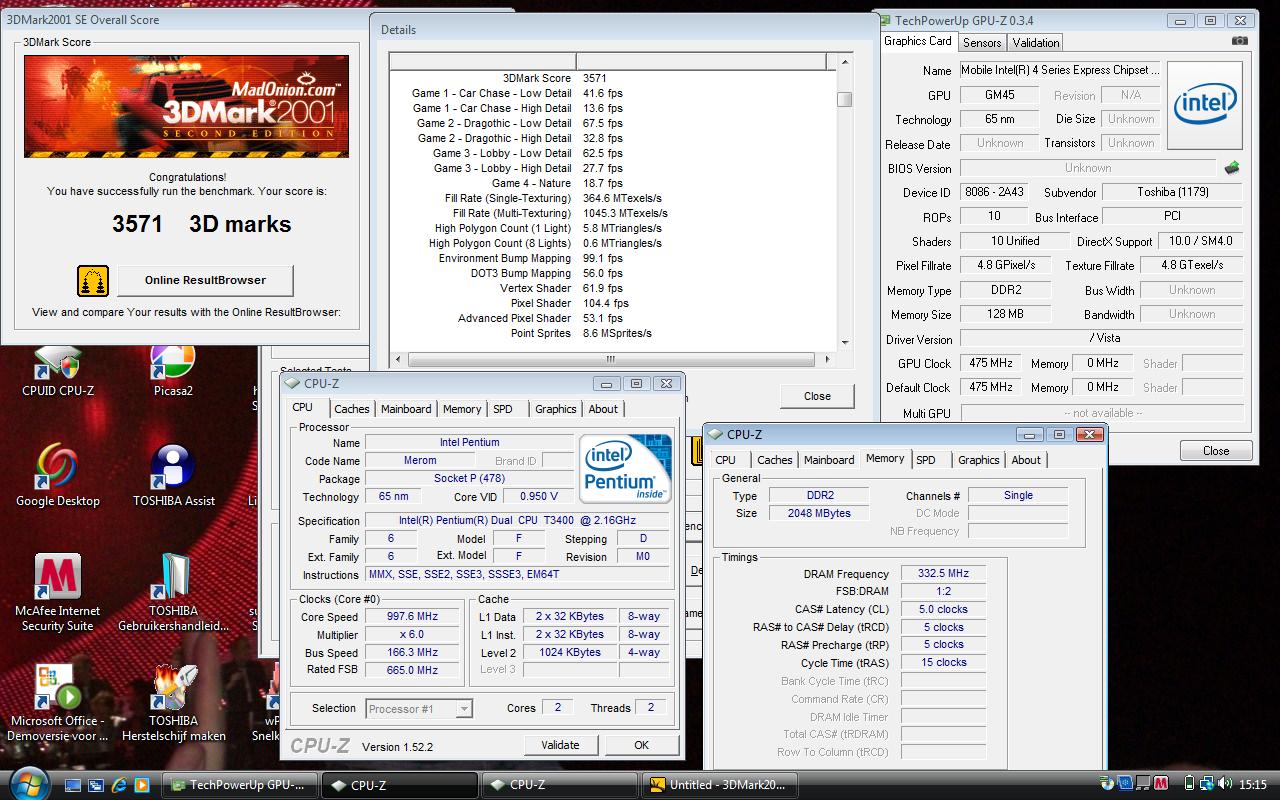Click the 3DMark Score 3571 details row
The height and width of the screenshot is (800, 1280).
[x=612, y=78]
